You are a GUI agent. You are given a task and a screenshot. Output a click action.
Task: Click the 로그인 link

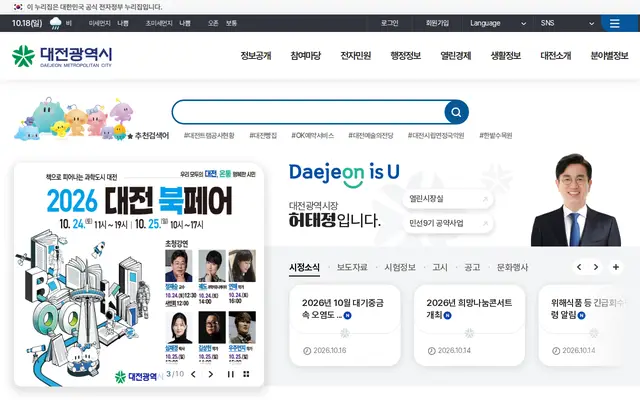pyautogui.click(x=390, y=23)
